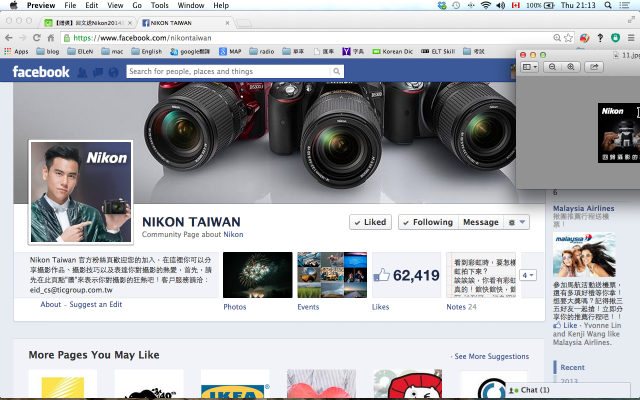Click the IKEA suggested page thumbnail

(235, 384)
